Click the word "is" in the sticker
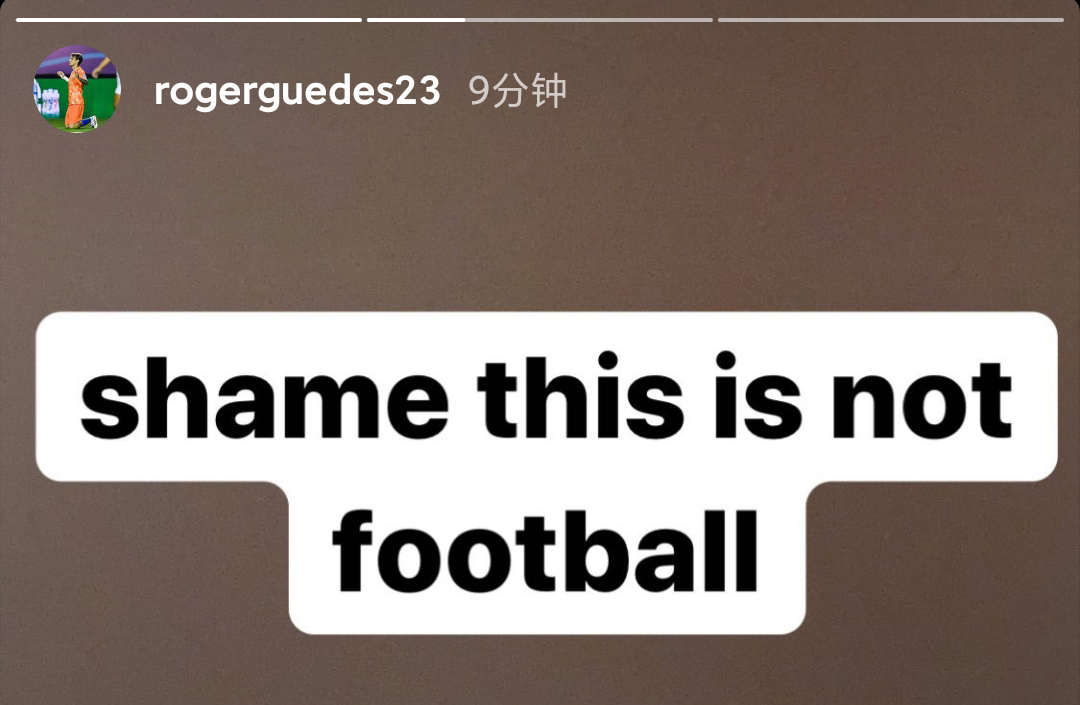 coord(756,397)
